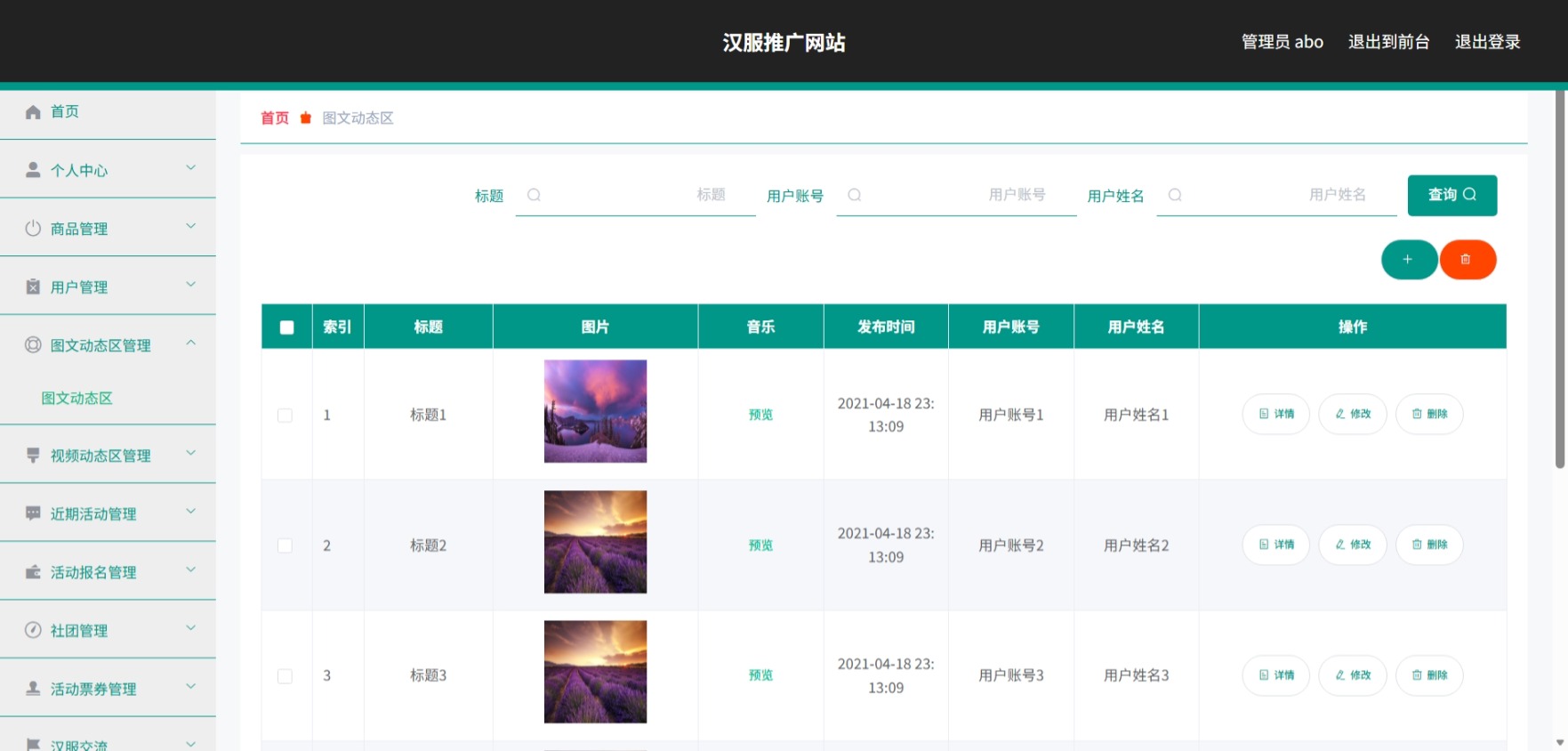Click the user icon beside 活动票券管理

(x=33, y=688)
